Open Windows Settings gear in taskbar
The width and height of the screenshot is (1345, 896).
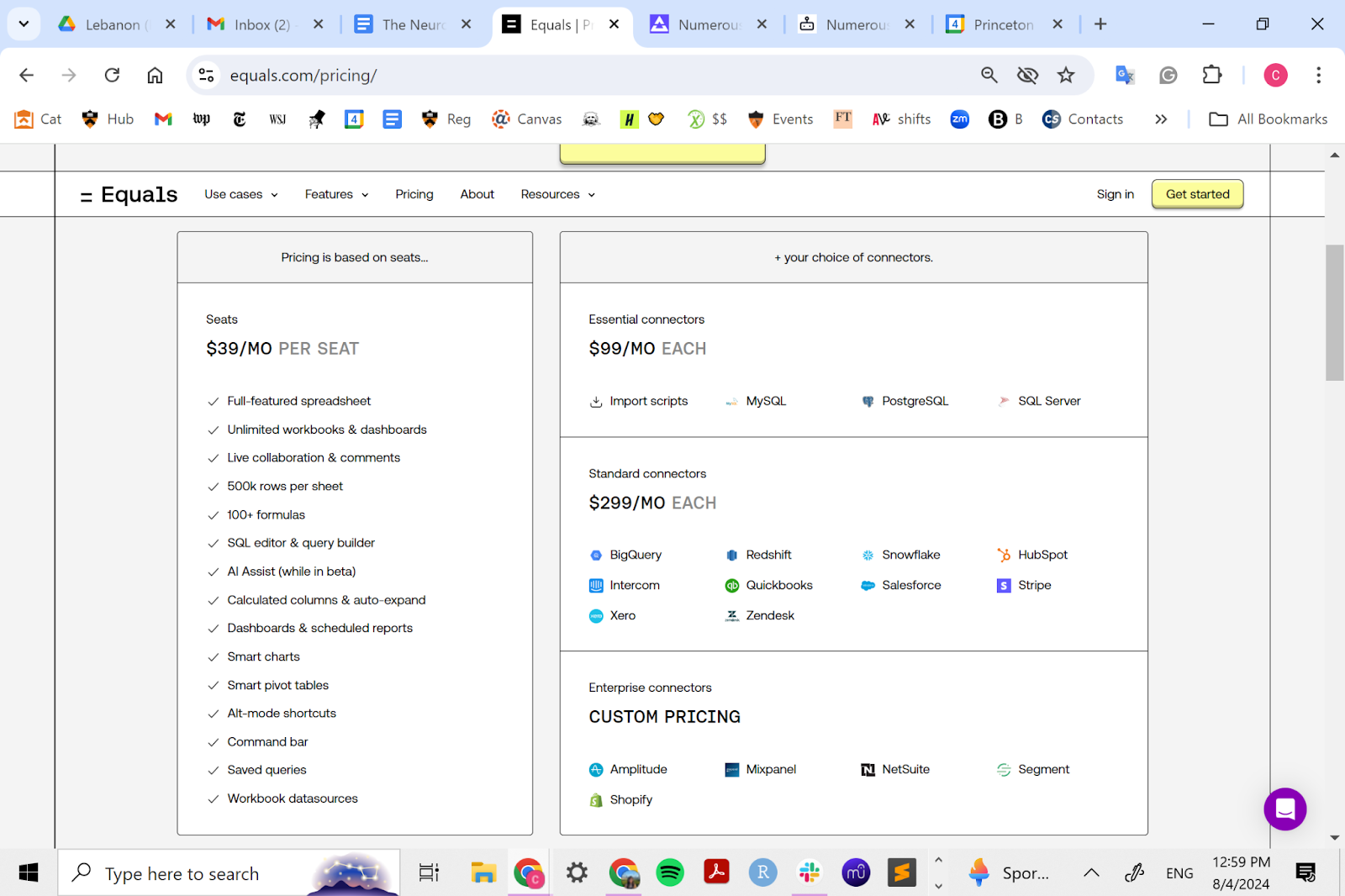577,872
